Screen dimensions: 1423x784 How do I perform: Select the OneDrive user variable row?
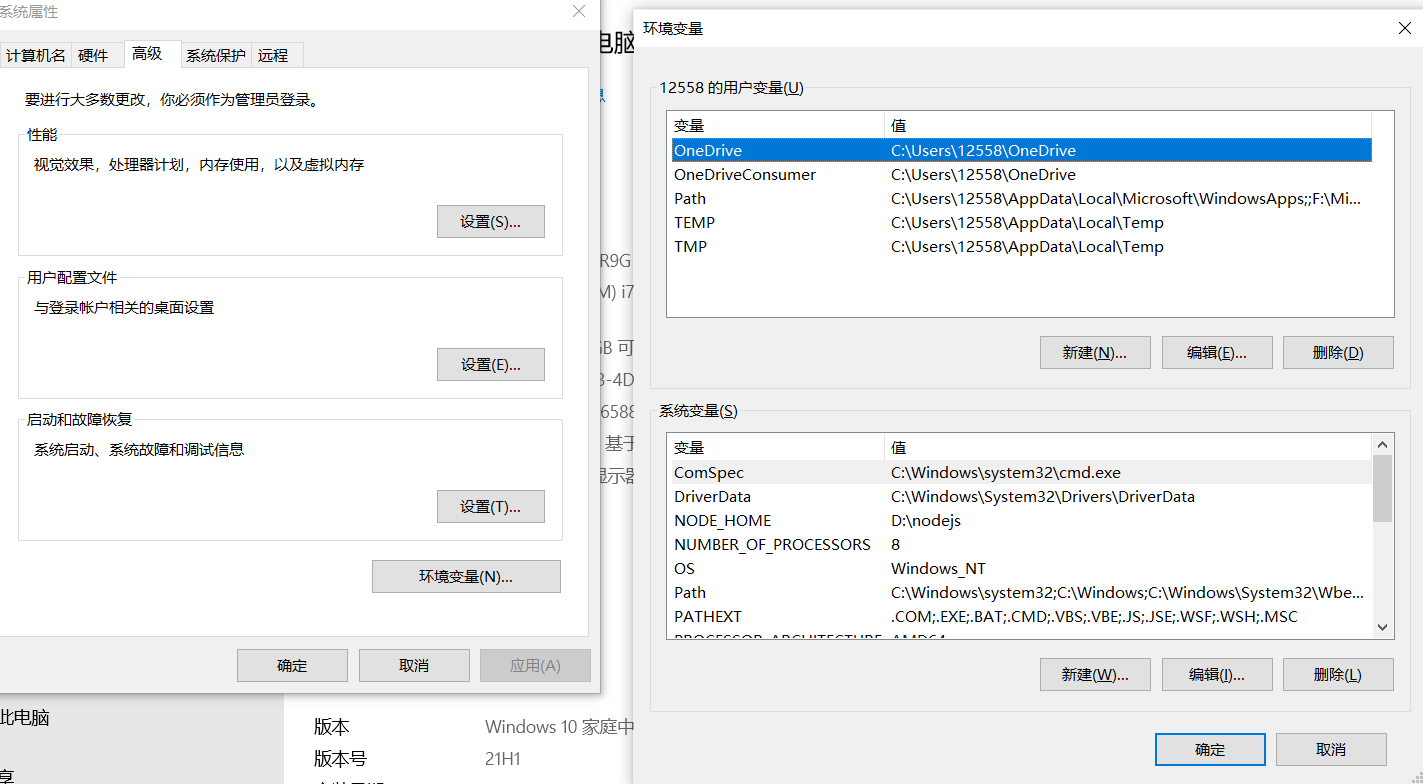pyautogui.click(x=1021, y=151)
